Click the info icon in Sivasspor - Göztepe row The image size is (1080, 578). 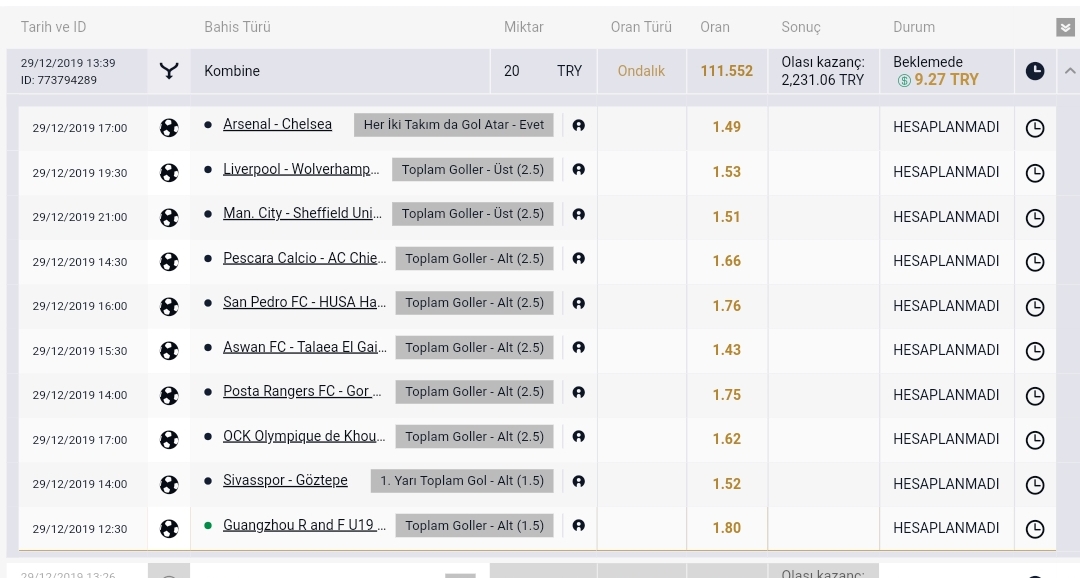tap(579, 480)
